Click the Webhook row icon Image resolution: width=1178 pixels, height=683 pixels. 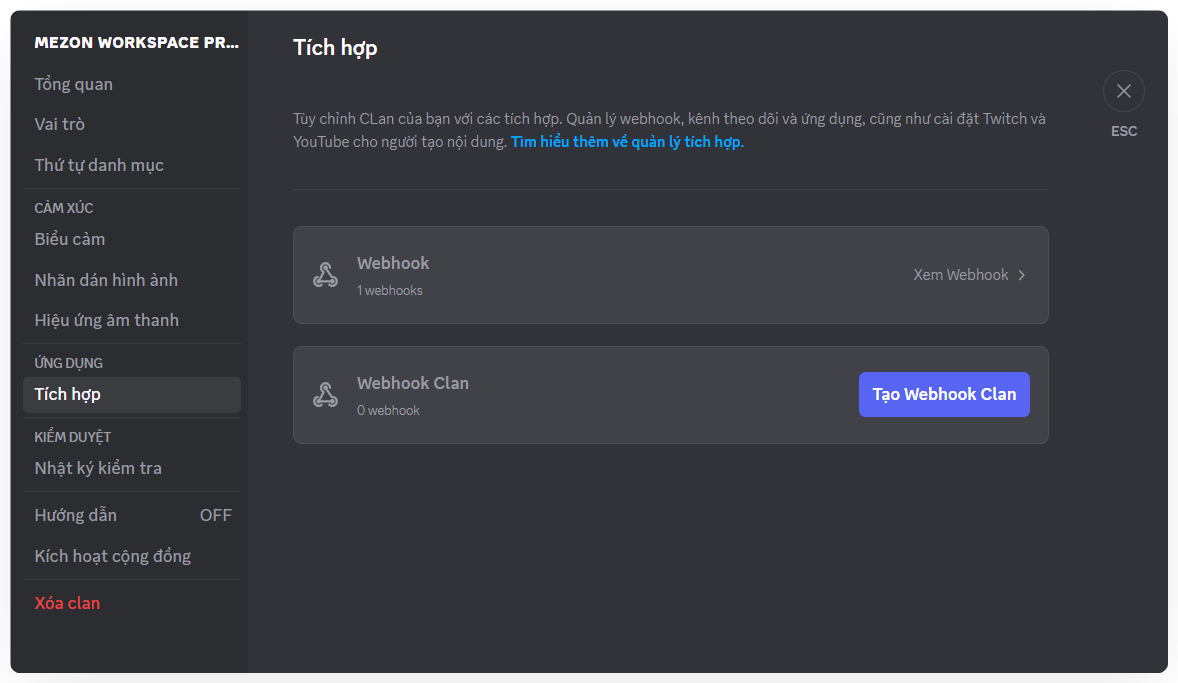coord(325,275)
